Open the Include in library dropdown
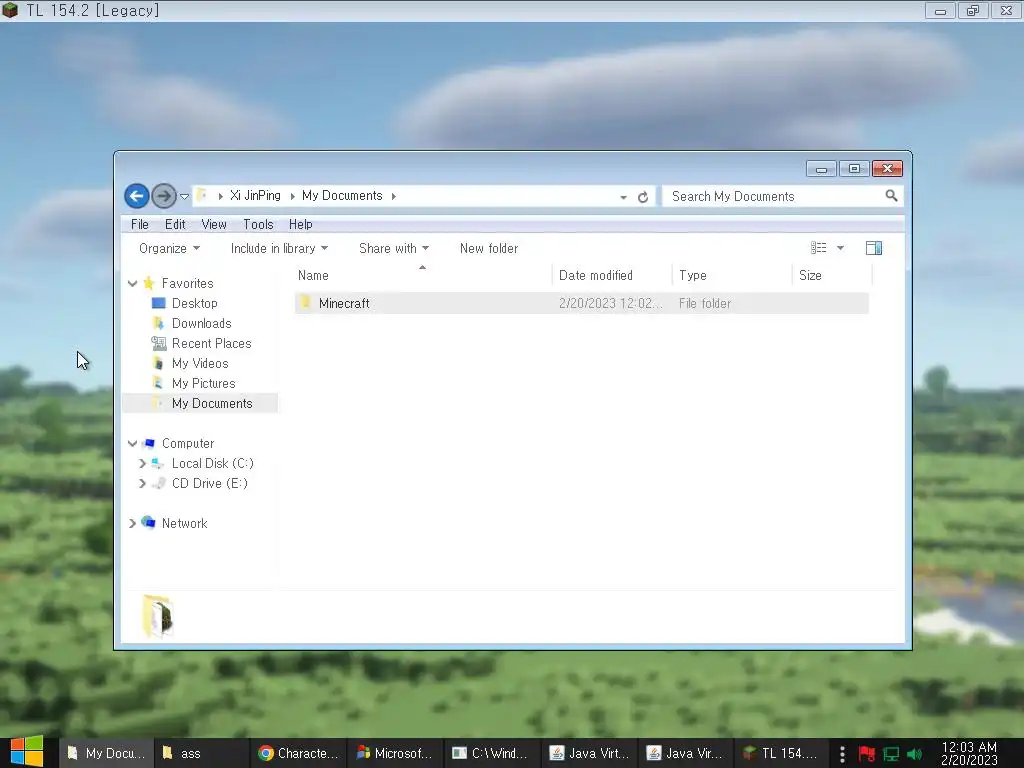Image resolution: width=1024 pixels, height=768 pixels. coord(279,248)
